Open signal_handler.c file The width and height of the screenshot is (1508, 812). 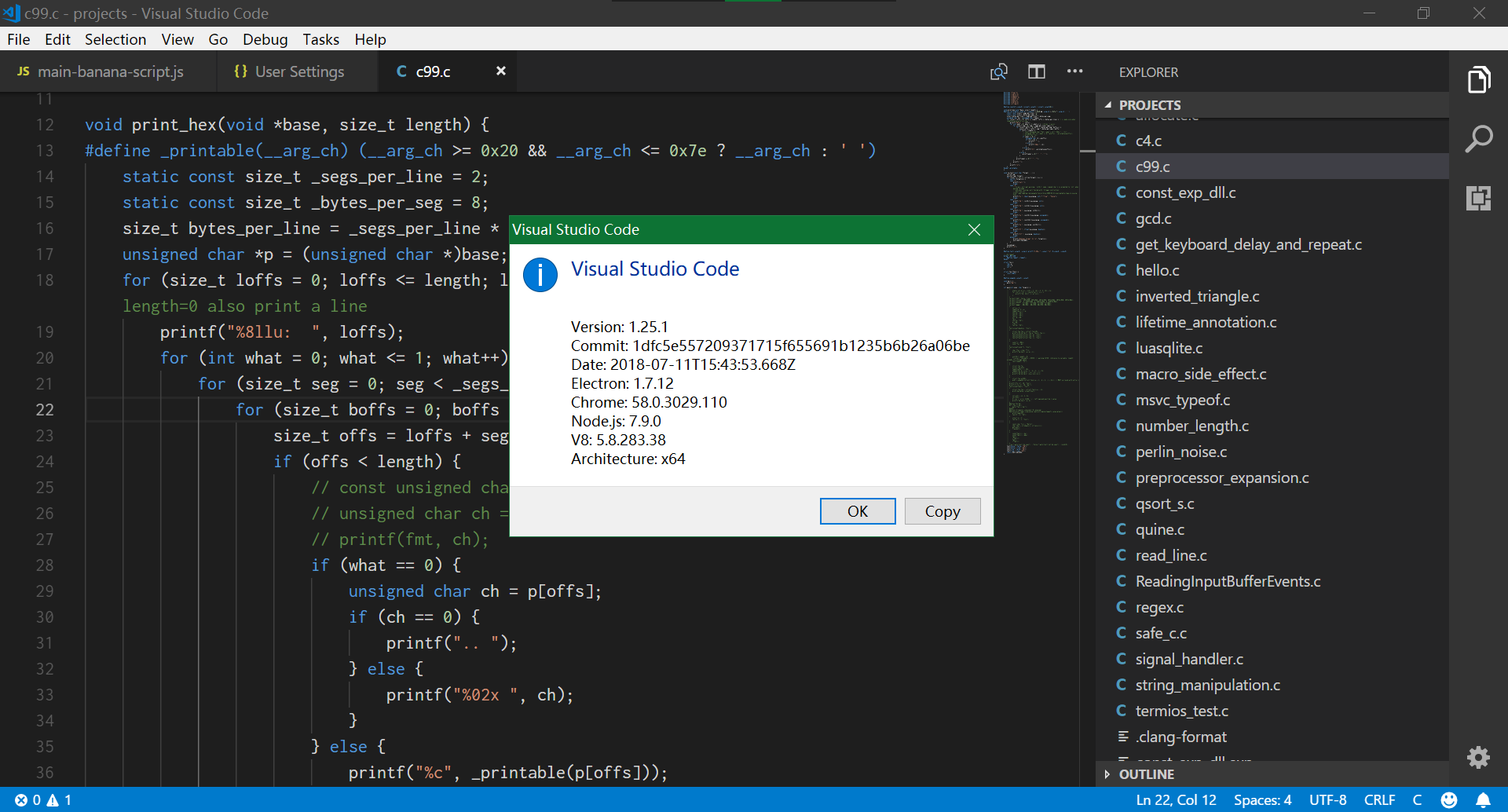point(1272,659)
